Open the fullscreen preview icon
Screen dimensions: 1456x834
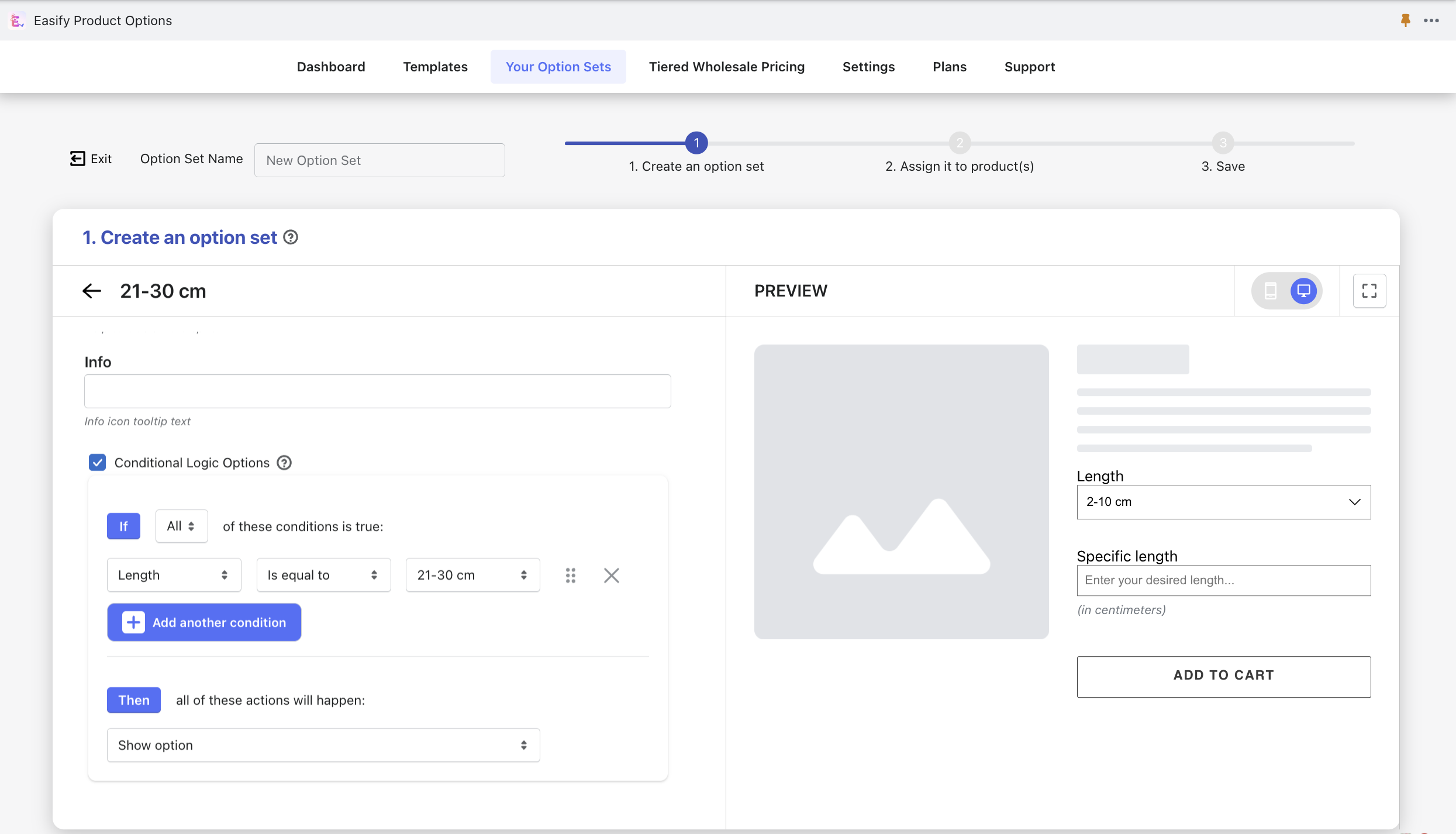point(1369,291)
